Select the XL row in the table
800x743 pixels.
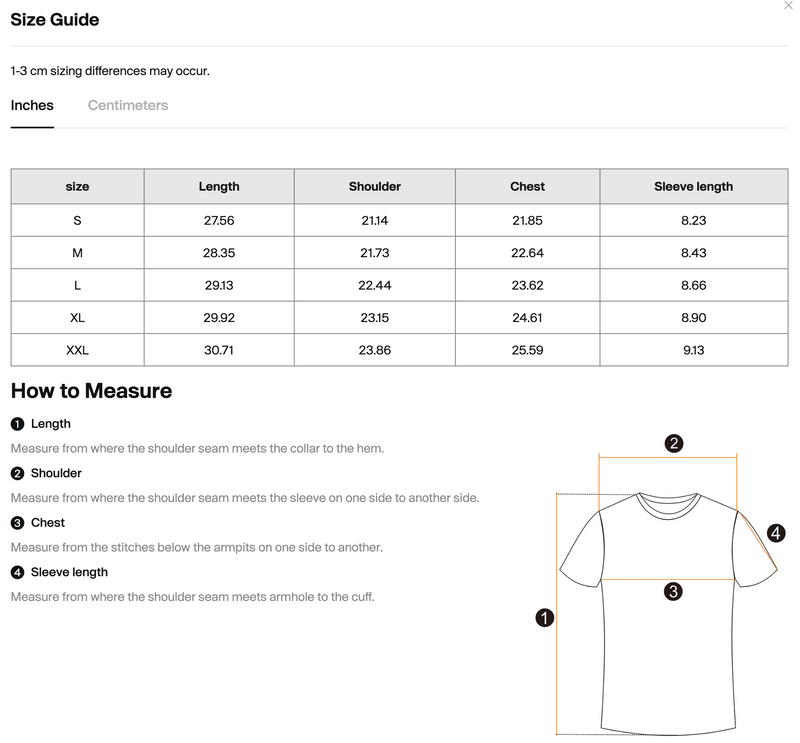coord(75,317)
